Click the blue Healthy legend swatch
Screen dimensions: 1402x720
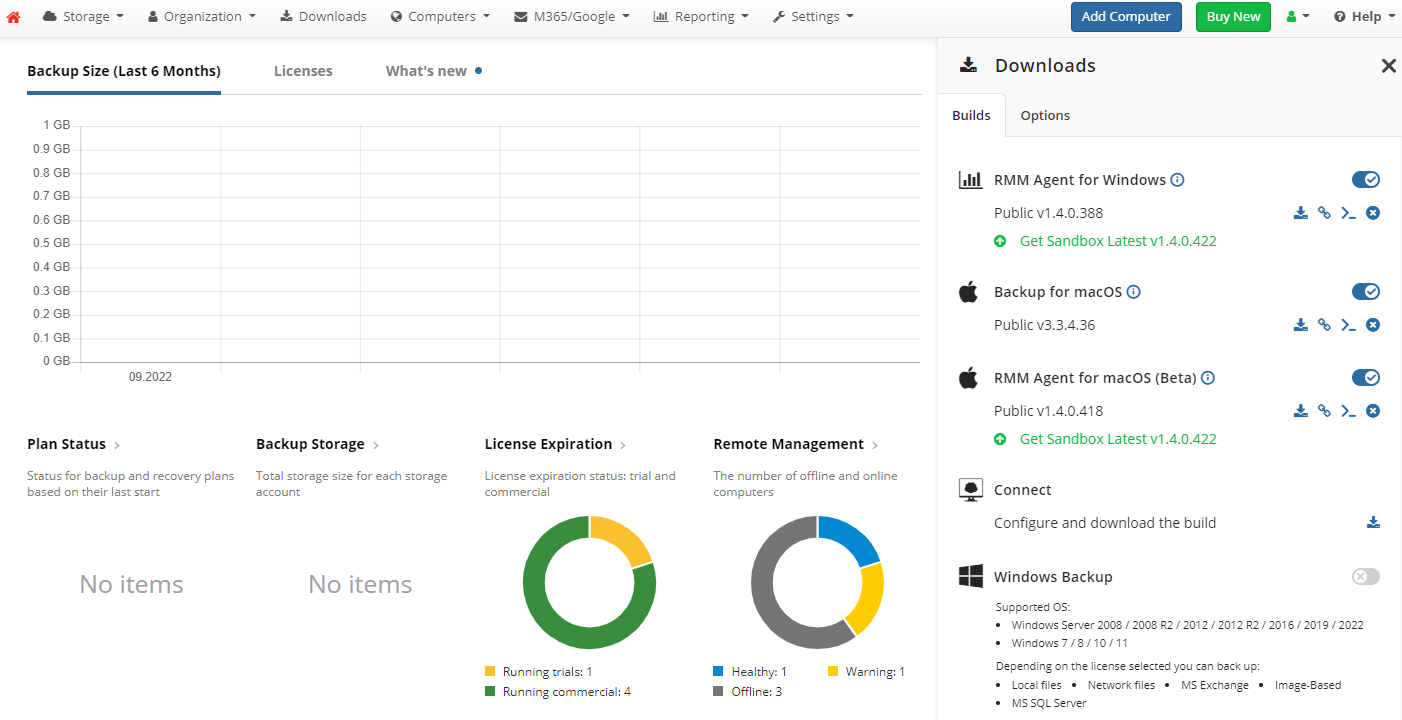pyautogui.click(x=718, y=672)
